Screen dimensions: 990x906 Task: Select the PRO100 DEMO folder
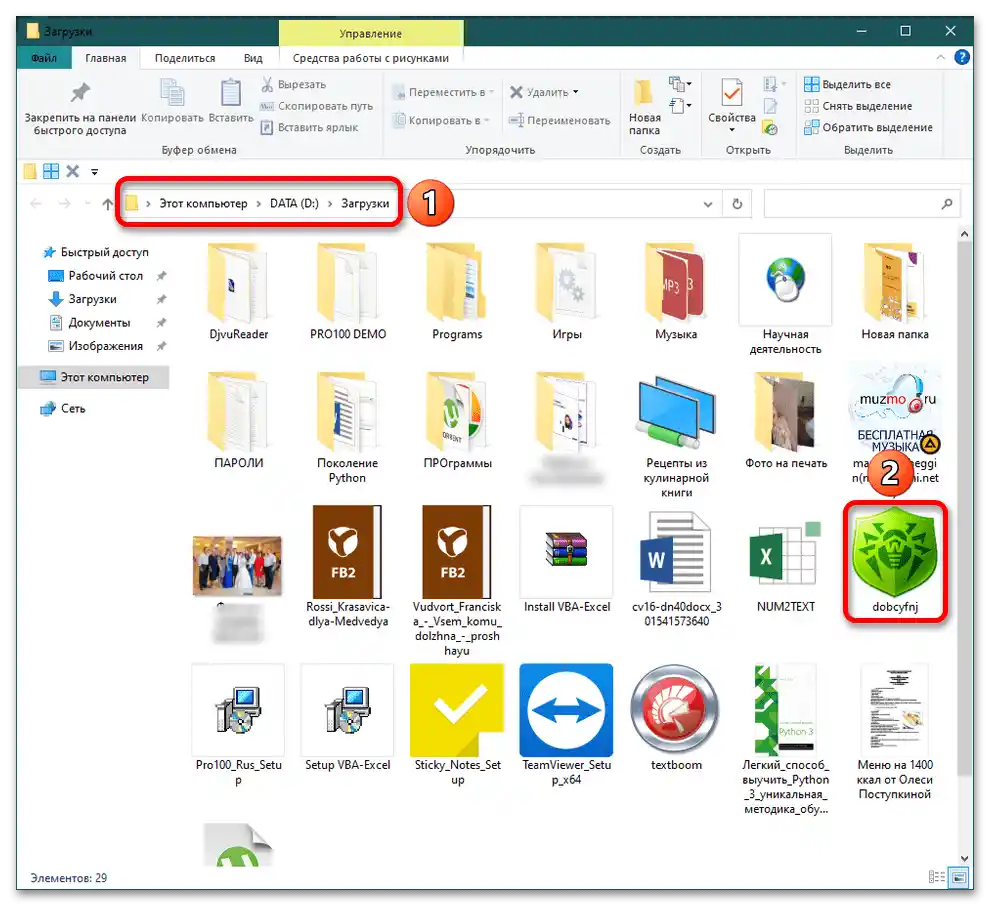point(348,291)
